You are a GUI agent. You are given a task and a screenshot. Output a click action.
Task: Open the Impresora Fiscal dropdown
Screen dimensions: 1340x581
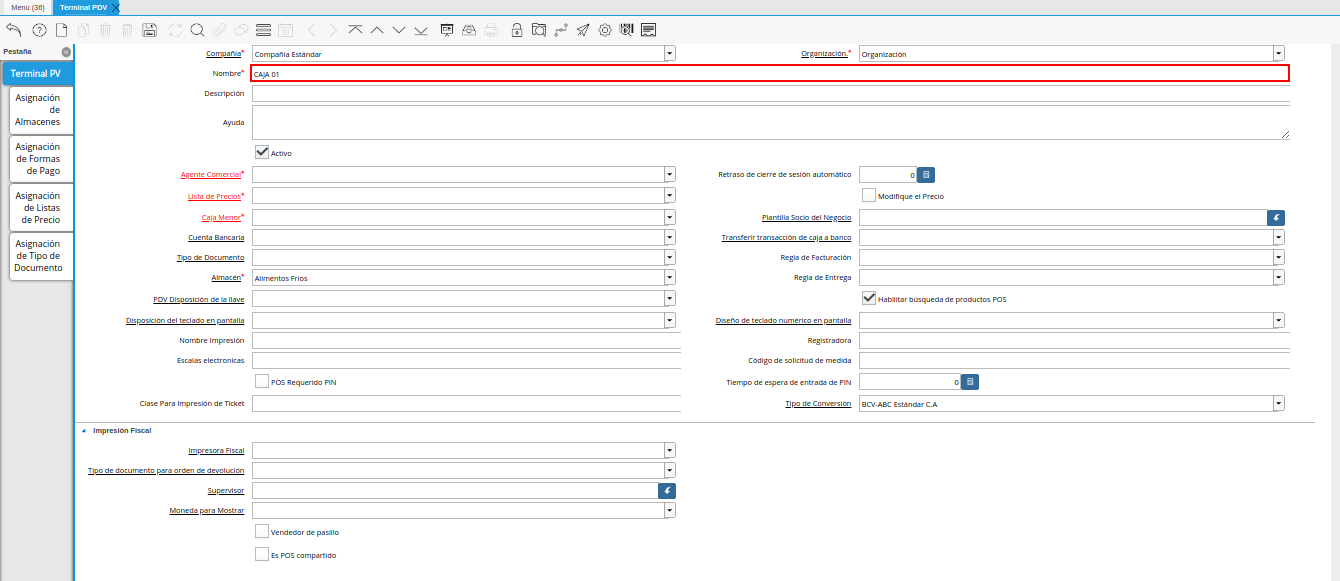(x=670, y=450)
